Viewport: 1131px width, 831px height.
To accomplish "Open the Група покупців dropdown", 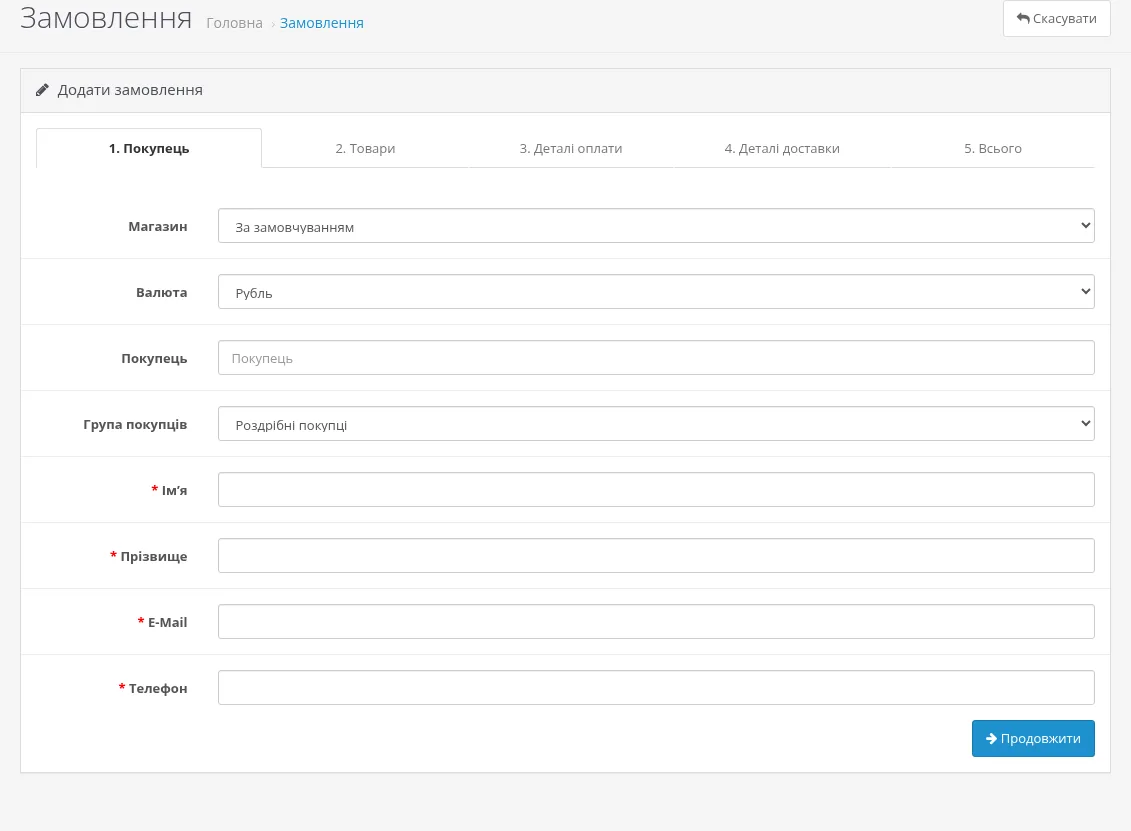I will pyautogui.click(x=656, y=423).
